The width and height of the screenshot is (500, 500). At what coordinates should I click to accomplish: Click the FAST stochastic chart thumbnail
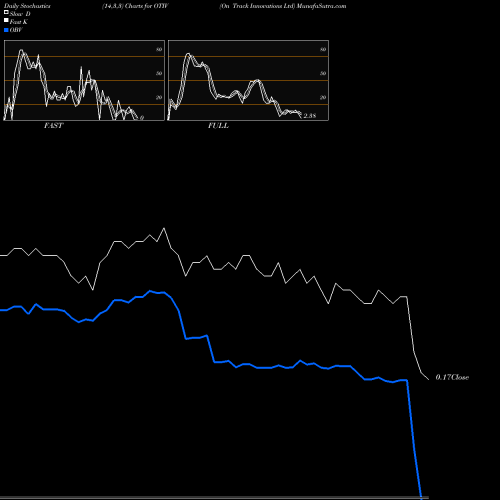tap(84, 80)
